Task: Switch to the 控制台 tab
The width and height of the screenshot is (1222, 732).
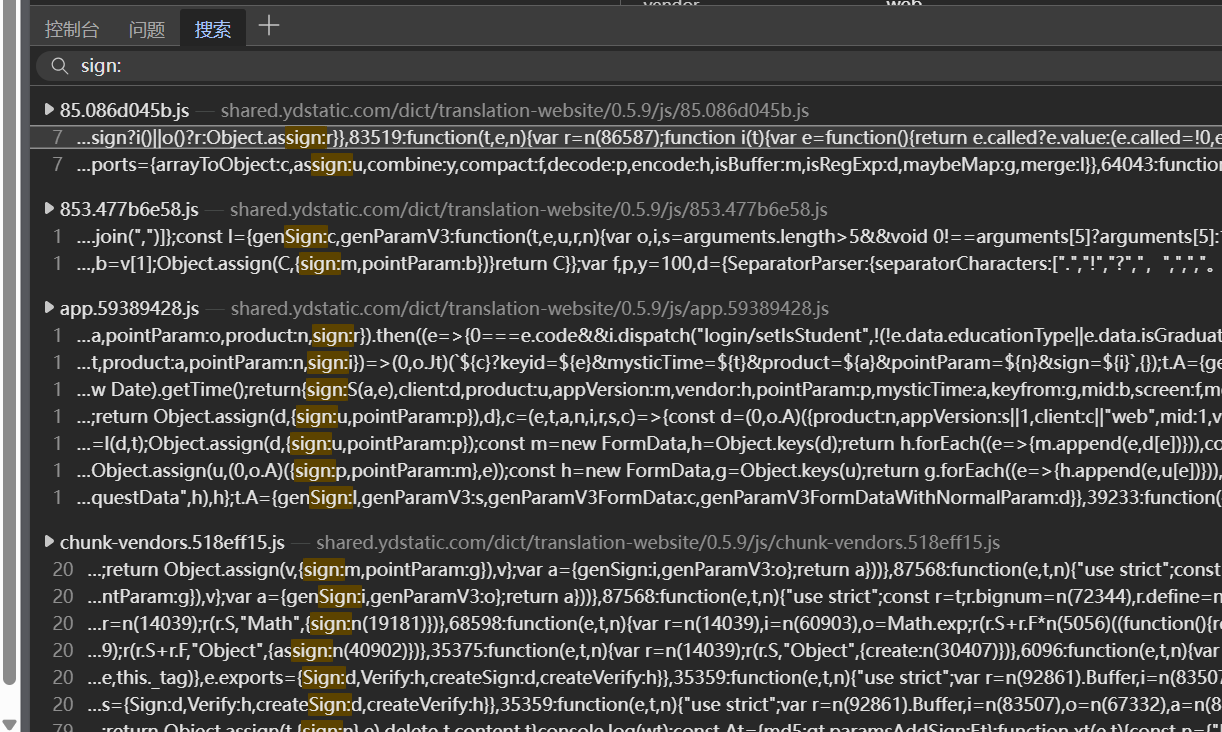Action: tap(72, 29)
